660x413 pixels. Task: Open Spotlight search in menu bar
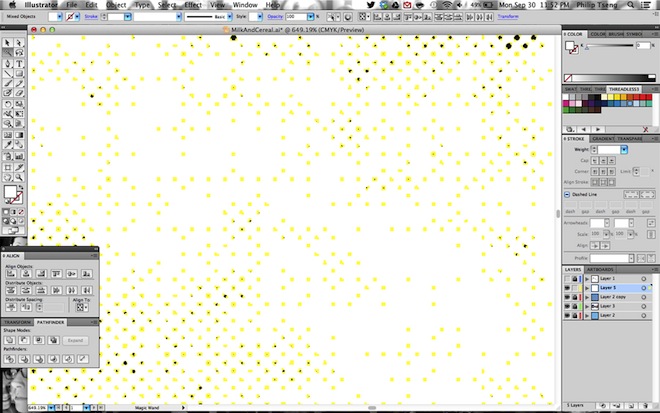pos(630,5)
